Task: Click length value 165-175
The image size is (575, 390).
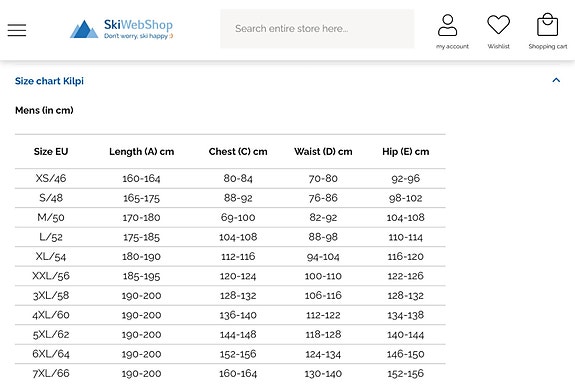Action: (x=142, y=198)
